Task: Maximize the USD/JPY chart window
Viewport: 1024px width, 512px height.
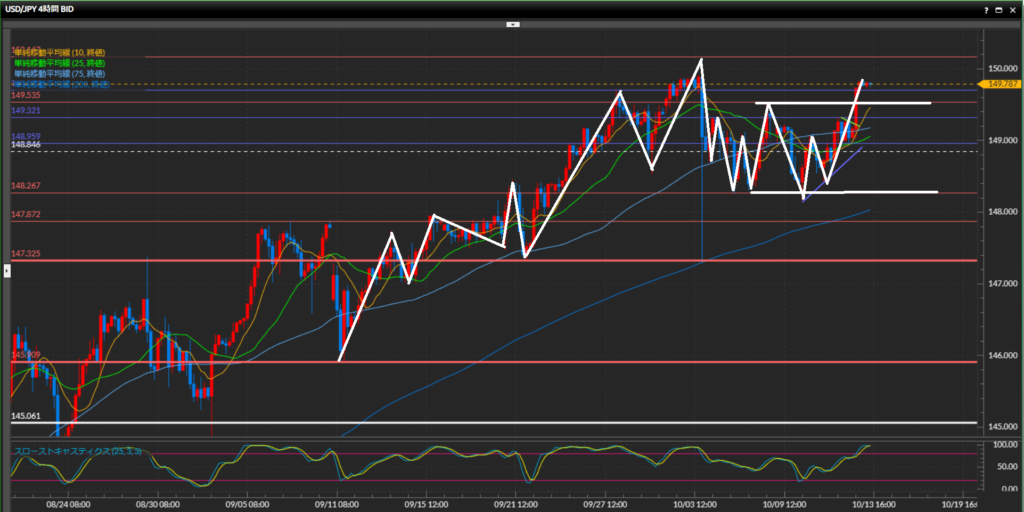Action: (1000, 9)
